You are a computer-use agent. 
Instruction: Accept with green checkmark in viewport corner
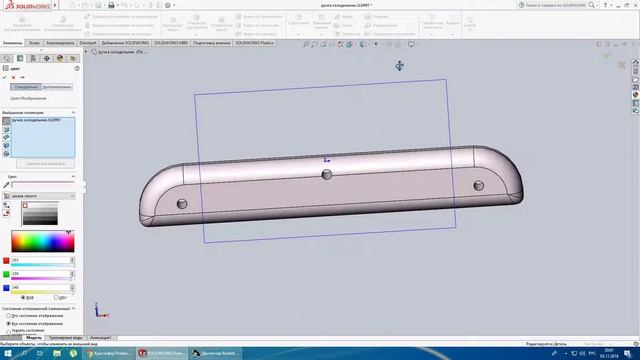coord(607,55)
